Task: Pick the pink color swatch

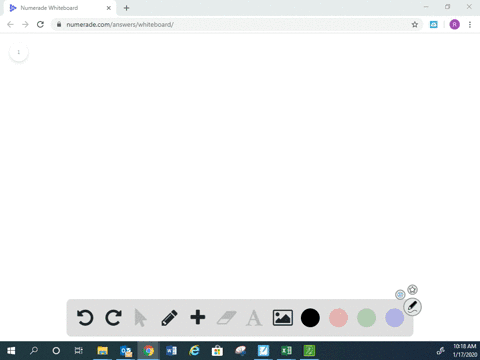Action: [338, 318]
